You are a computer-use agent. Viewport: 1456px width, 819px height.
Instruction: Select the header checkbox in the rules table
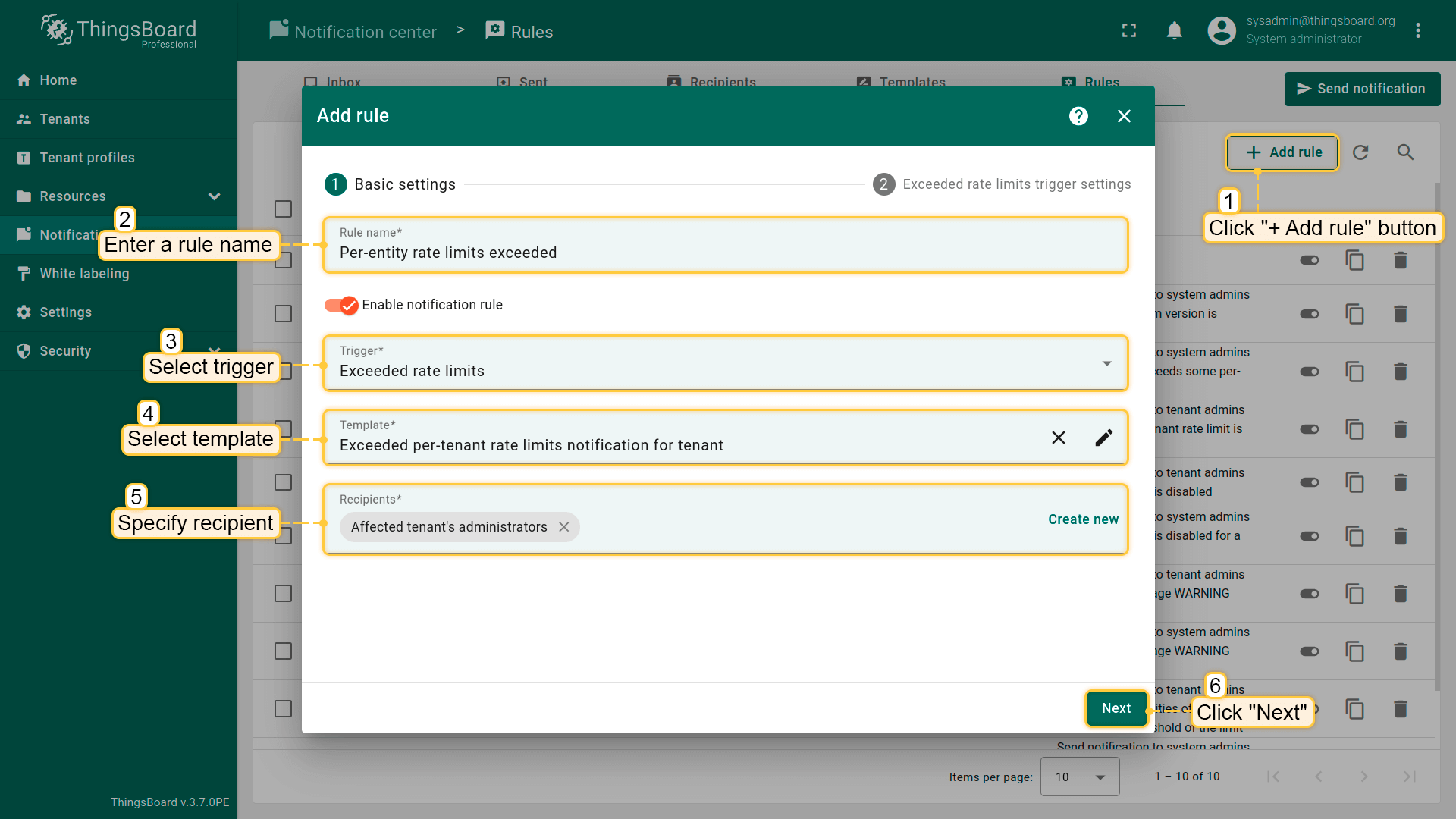pos(283,209)
